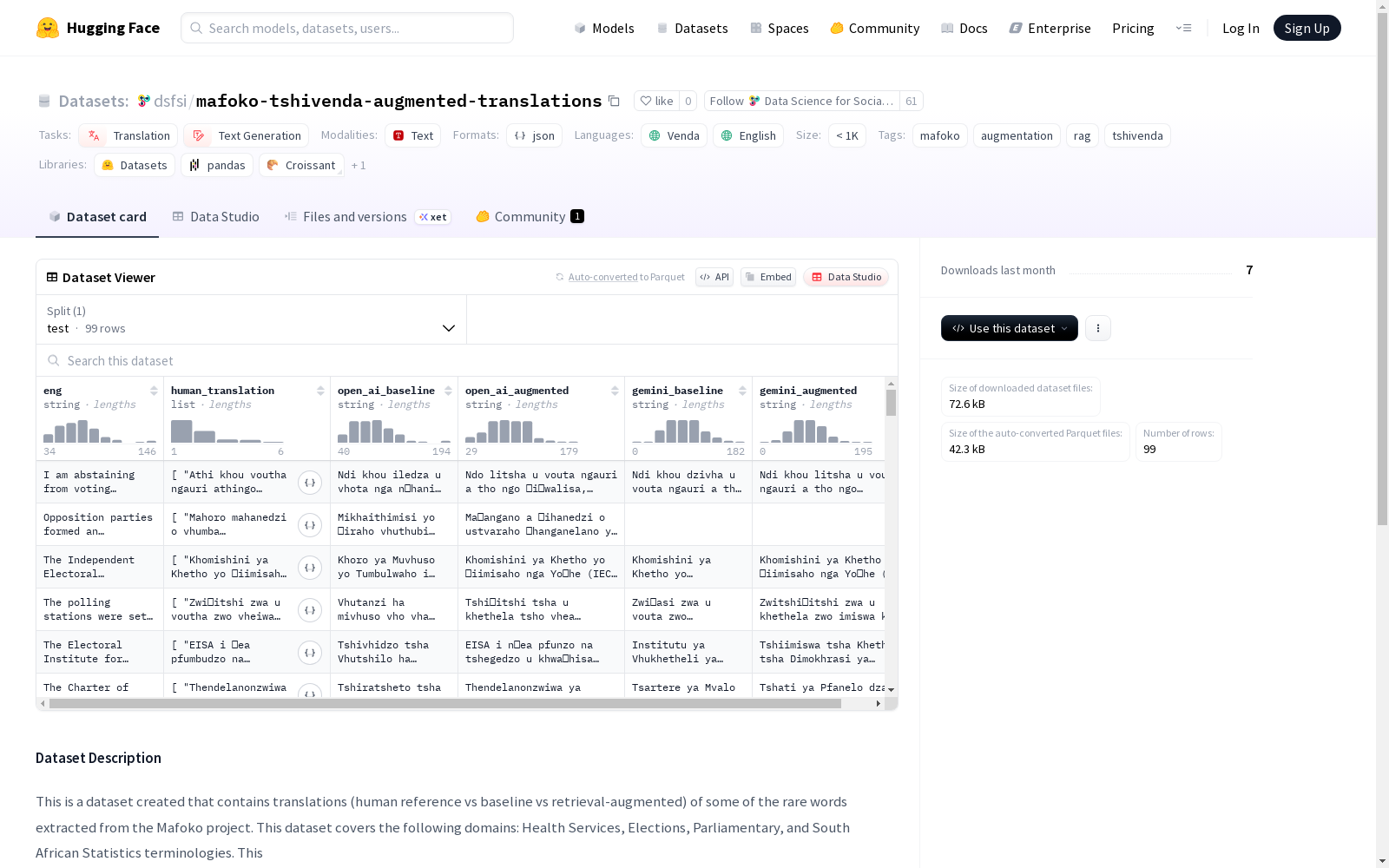Open the Enterprise nav item

[1050, 28]
